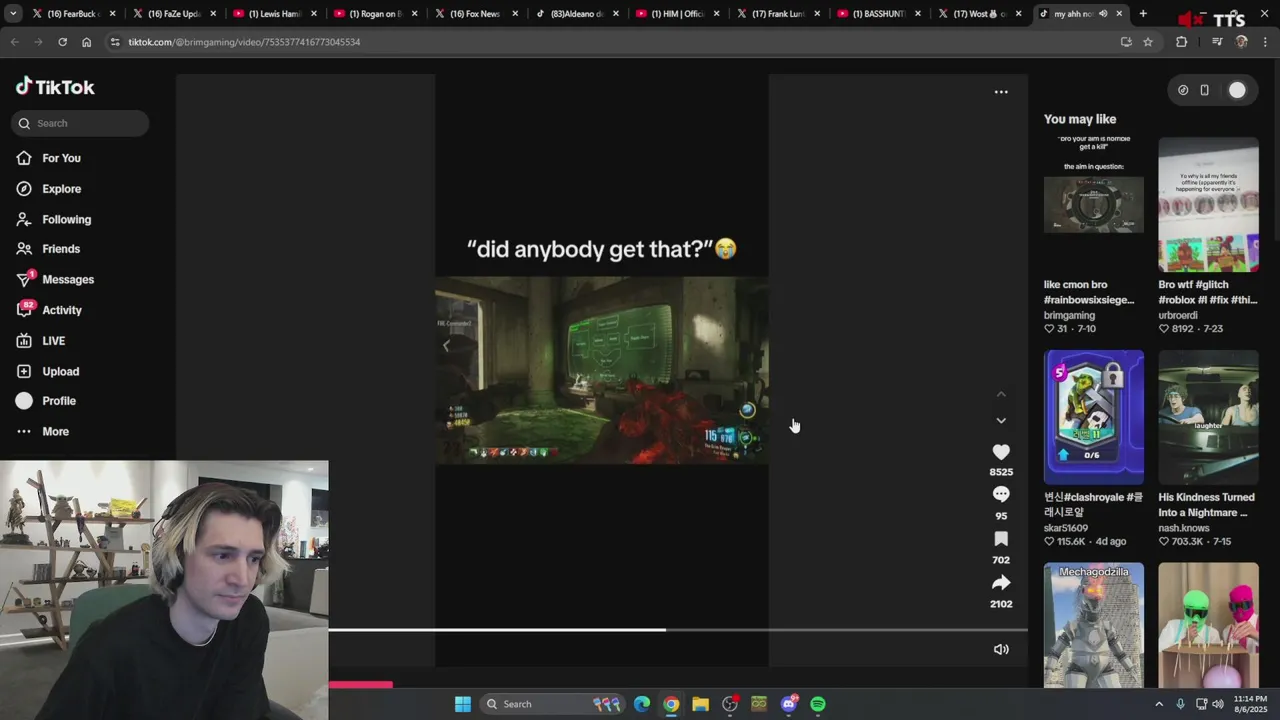The height and width of the screenshot is (720, 1280).
Task: Bookmark the video to favorites
Action: [x=1001, y=539]
